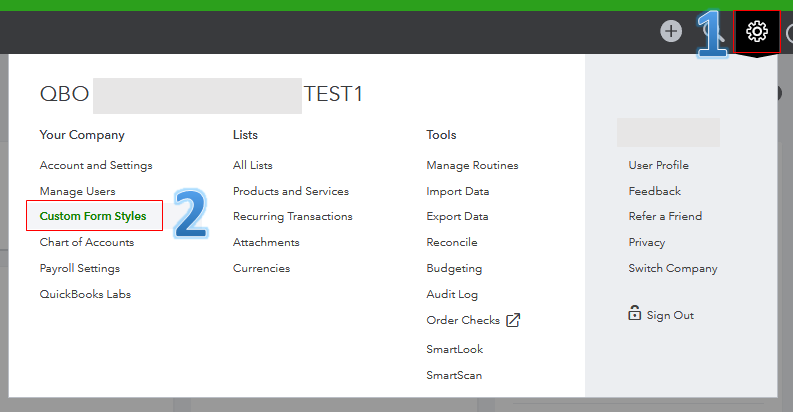The width and height of the screenshot is (793, 412).
Task: Open QuickBooks Labs
Action: point(85,294)
